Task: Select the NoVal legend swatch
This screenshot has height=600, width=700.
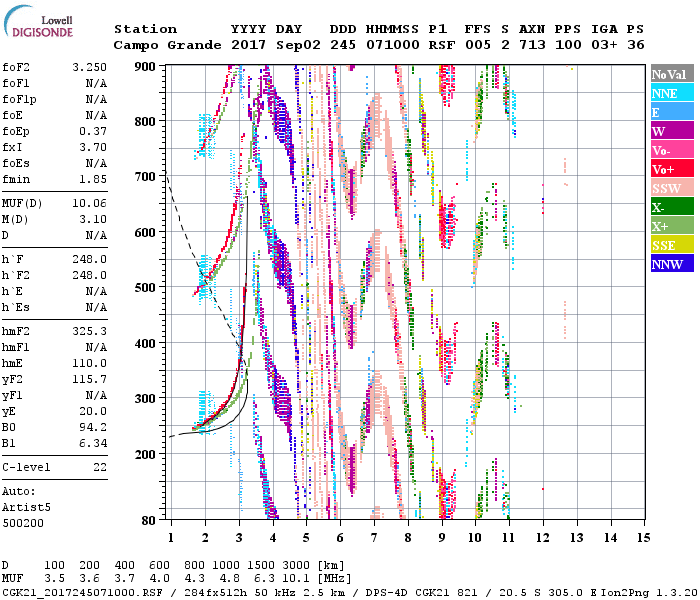Action: (668, 75)
